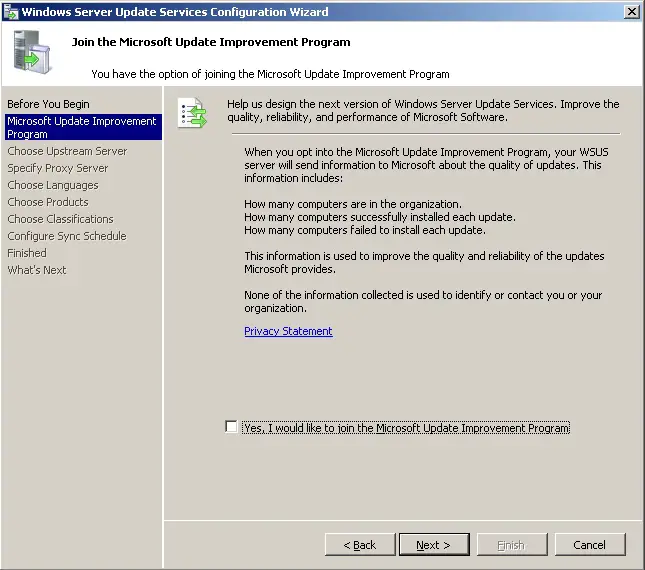Close the wizard window with X

(x=631, y=12)
